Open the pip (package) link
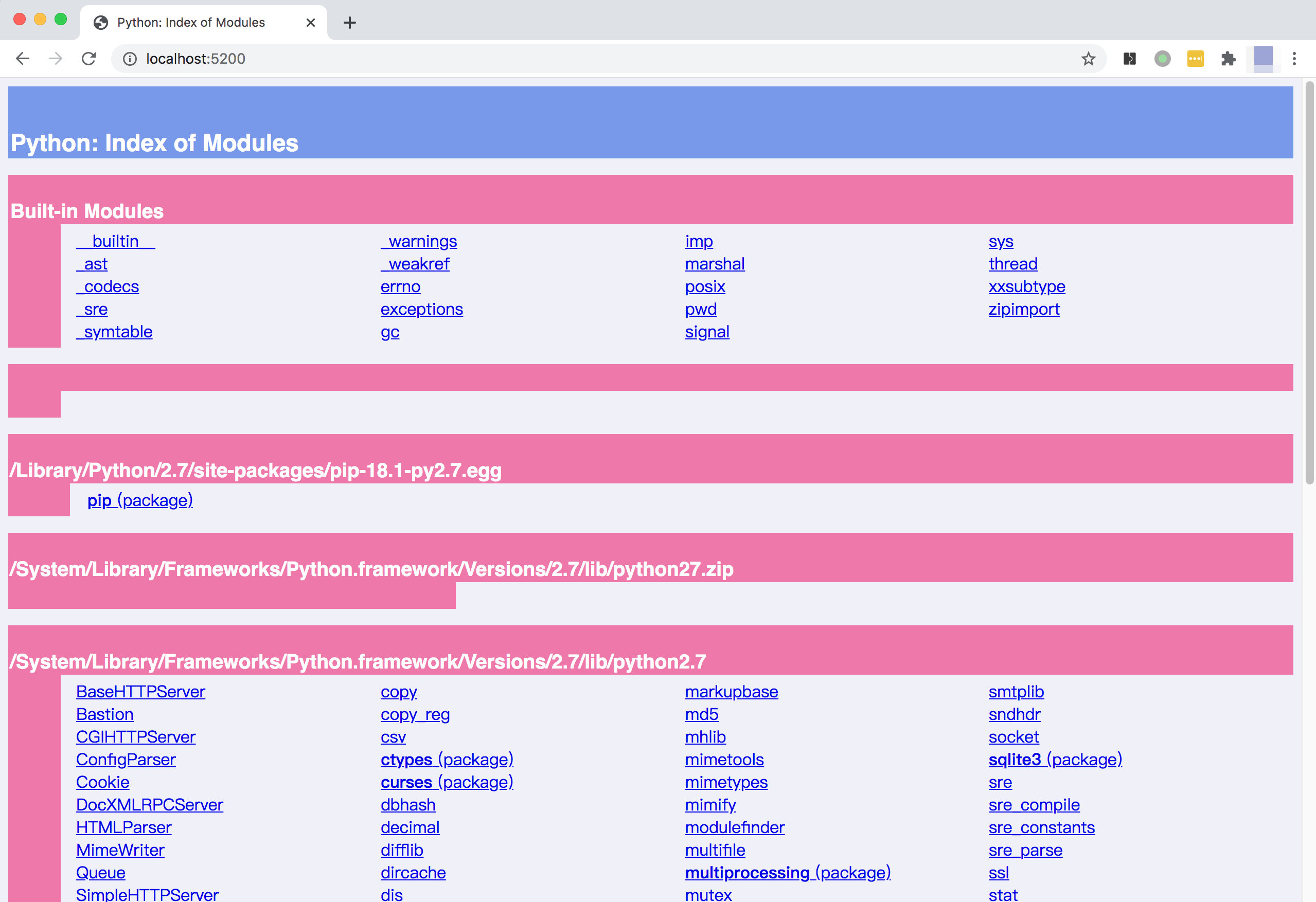1316x902 pixels. [x=140, y=501]
